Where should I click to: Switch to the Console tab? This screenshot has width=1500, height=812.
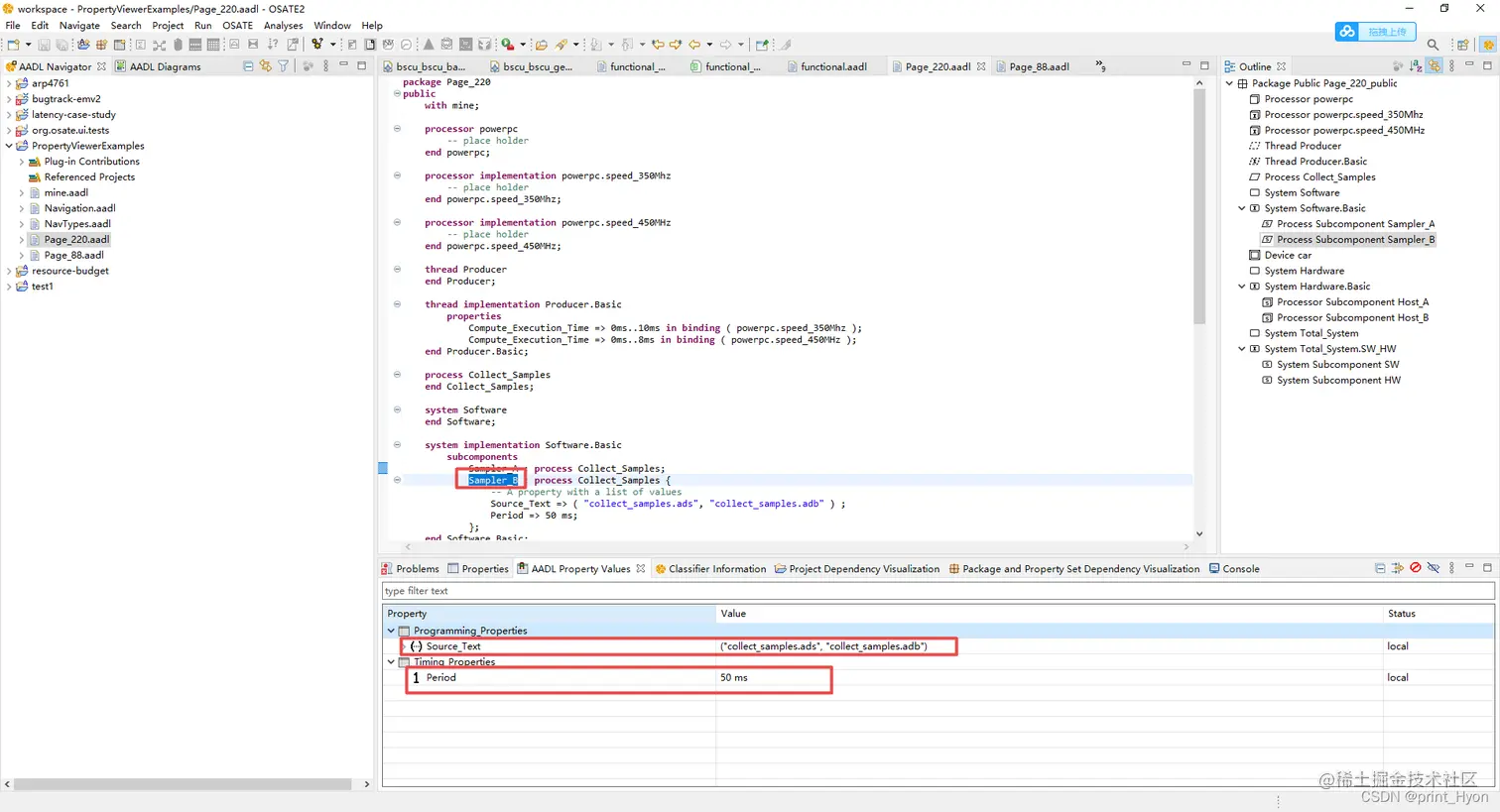tap(1234, 569)
